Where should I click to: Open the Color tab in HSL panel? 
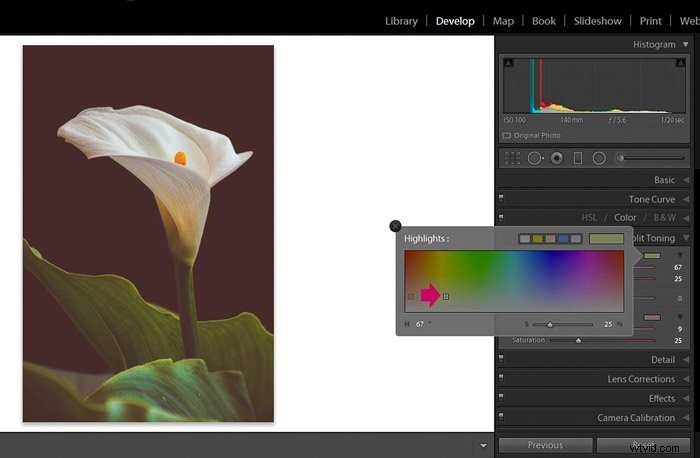(x=625, y=217)
